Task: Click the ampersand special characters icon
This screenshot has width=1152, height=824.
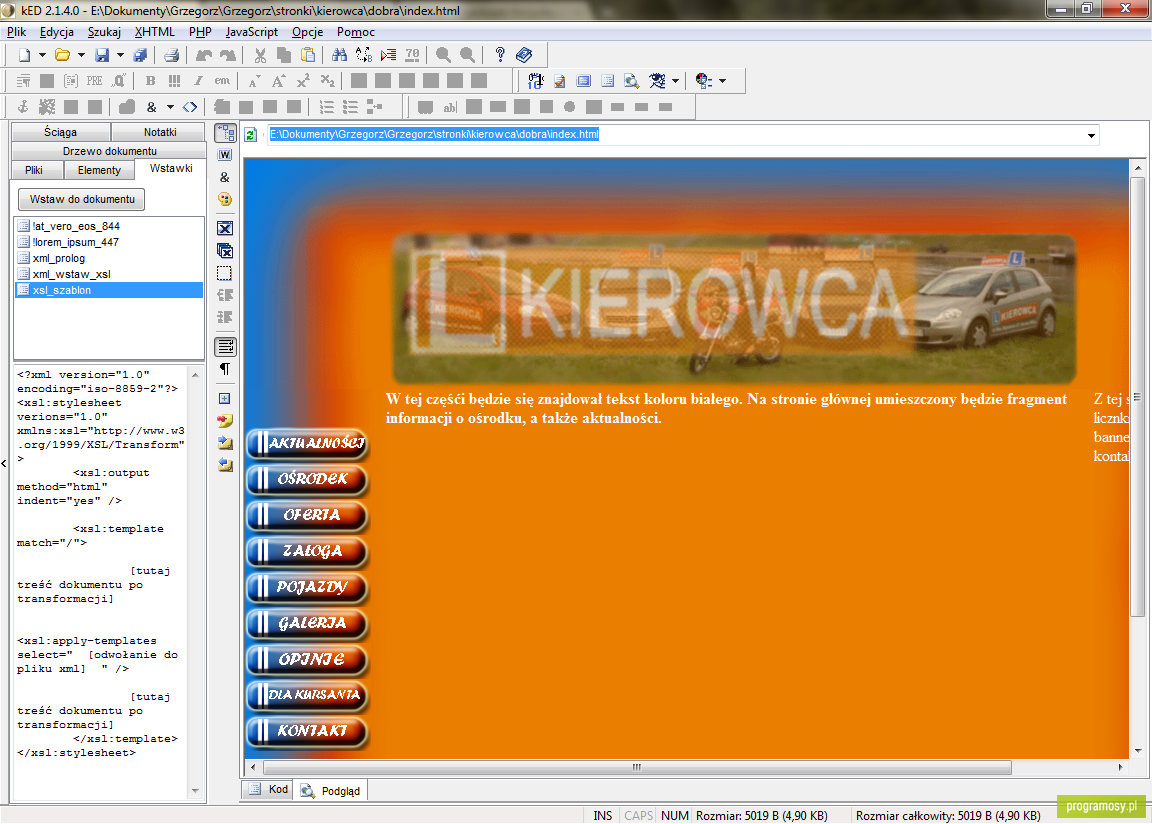Action: click(x=151, y=107)
